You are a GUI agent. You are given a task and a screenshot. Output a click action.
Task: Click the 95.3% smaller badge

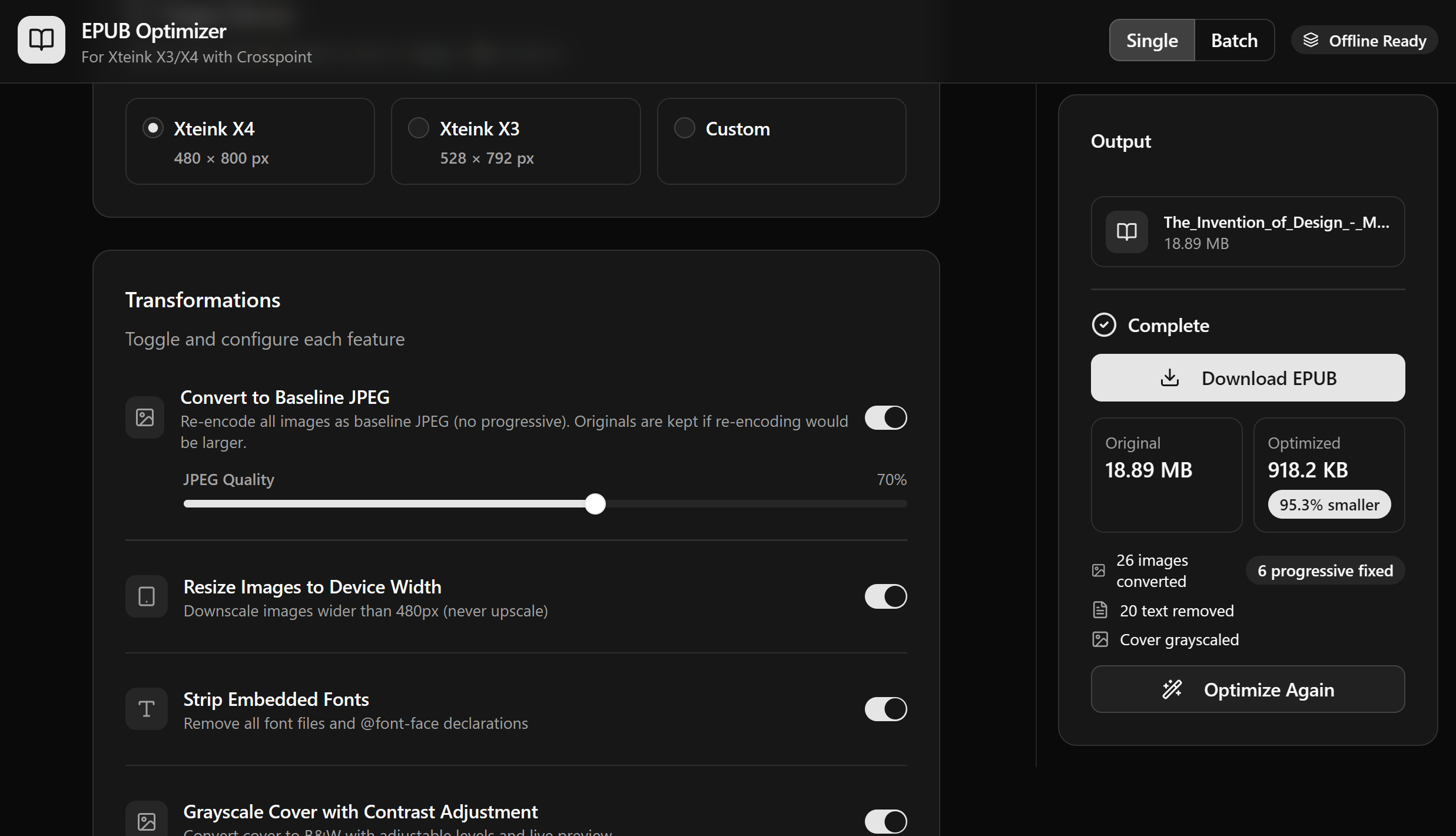[1329, 505]
